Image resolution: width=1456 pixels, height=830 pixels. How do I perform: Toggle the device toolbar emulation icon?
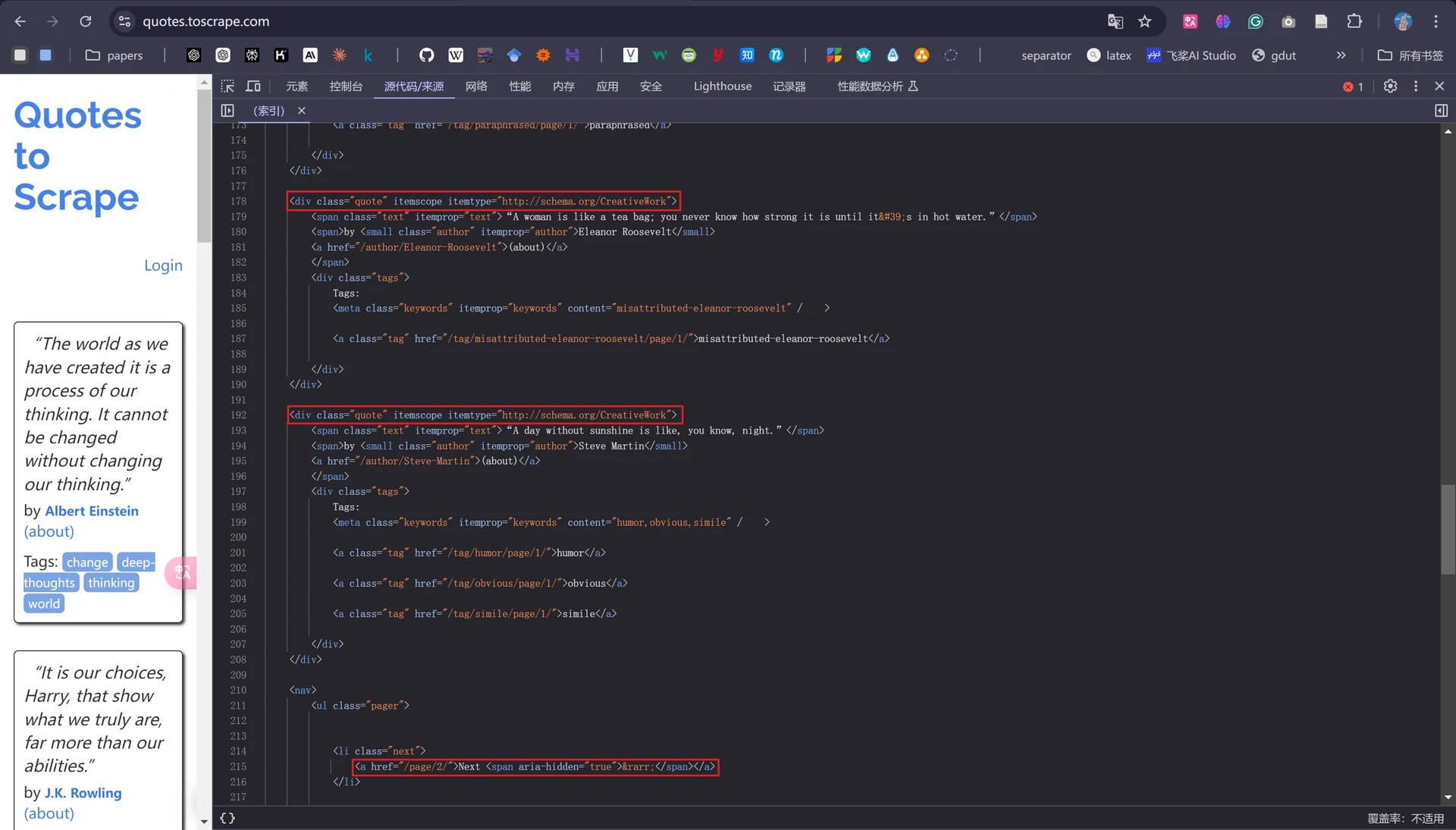253,86
